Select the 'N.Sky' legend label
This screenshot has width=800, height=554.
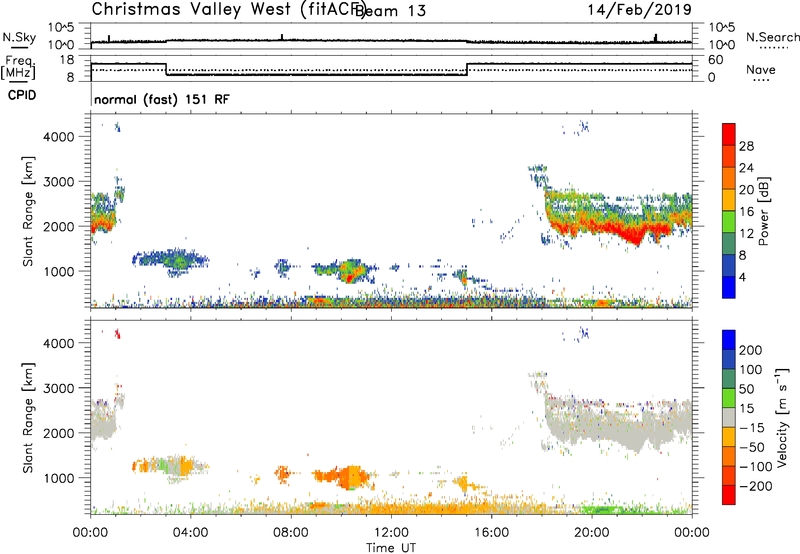(19, 37)
